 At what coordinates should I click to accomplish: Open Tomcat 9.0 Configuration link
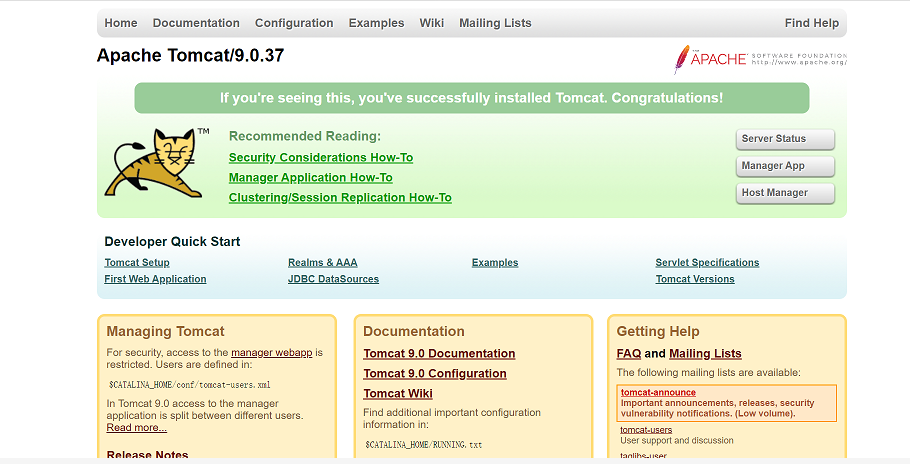(x=435, y=374)
